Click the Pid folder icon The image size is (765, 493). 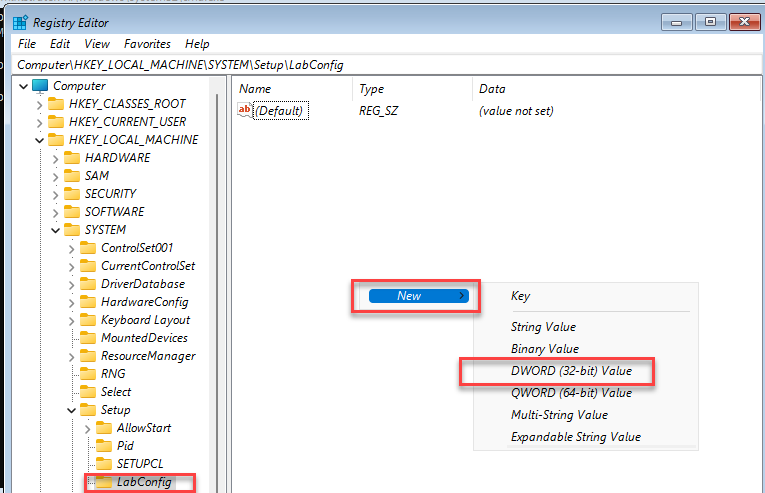104,446
